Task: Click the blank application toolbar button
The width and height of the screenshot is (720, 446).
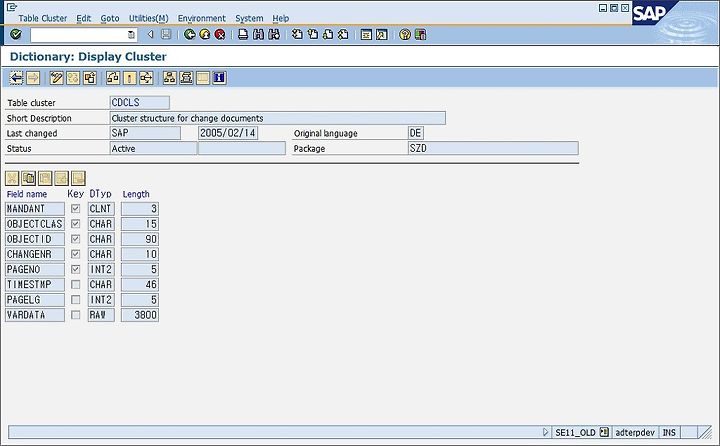Action: (x=202, y=78)
